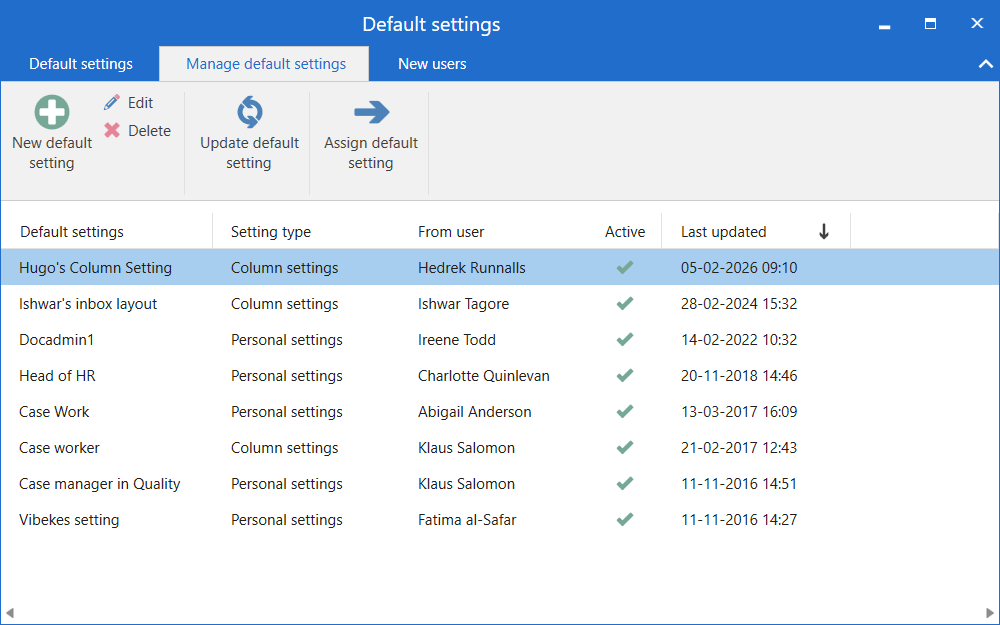
Task: Click date 11-11-2016 14:27
Action: (x=739, y=520)
